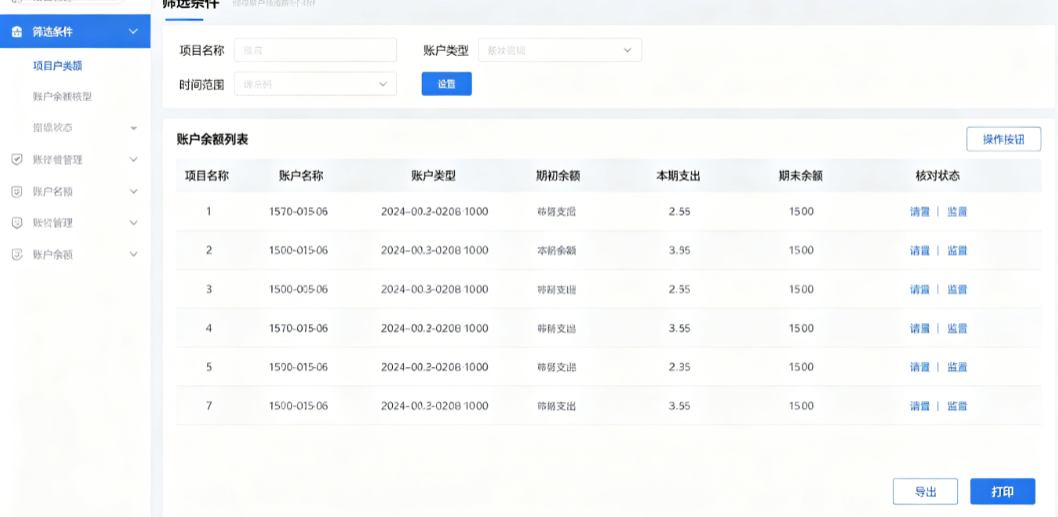Click the 导出 button

point(925,491)
